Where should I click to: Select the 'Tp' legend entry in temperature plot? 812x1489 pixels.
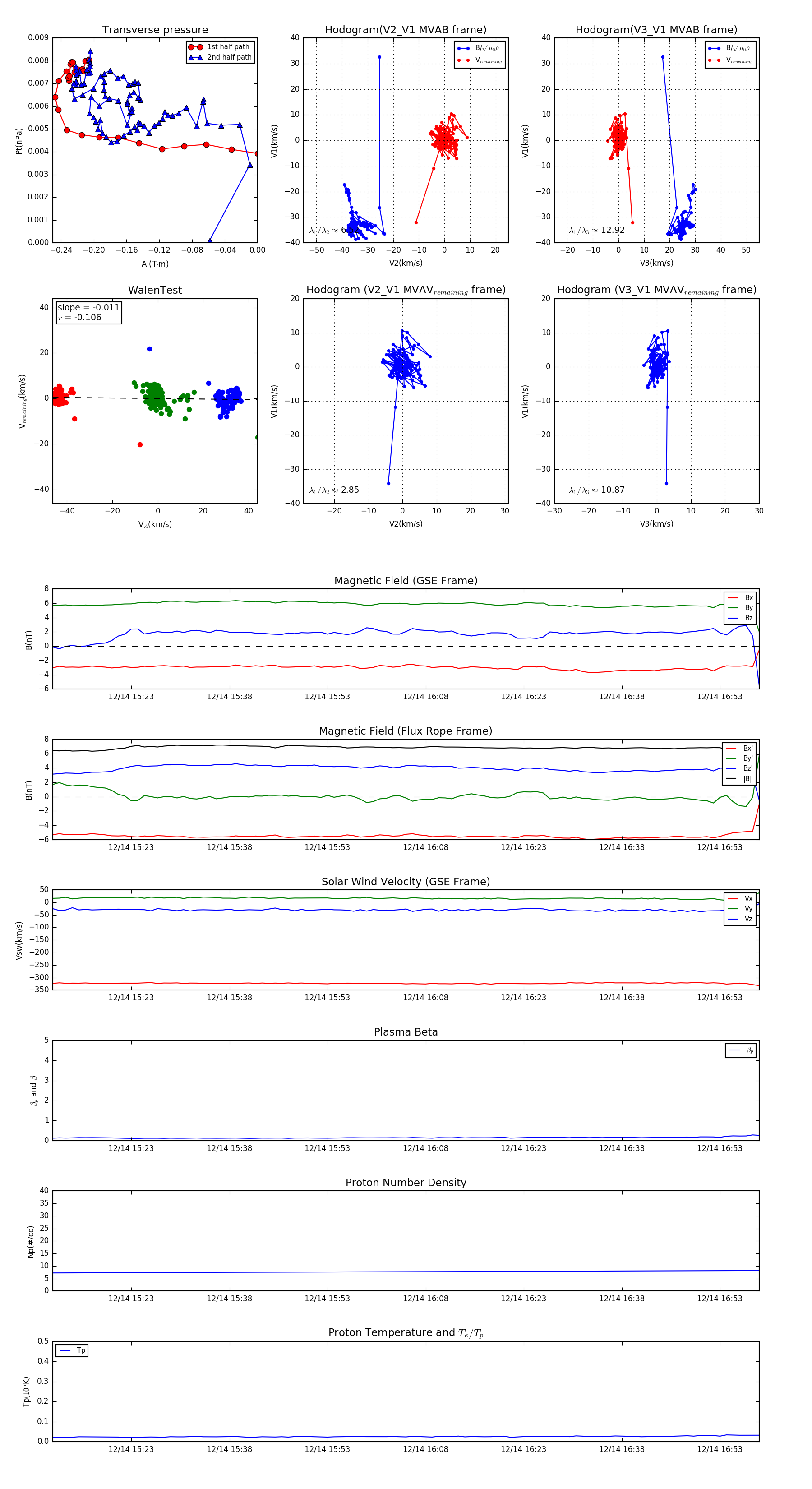coord(72,1351)
